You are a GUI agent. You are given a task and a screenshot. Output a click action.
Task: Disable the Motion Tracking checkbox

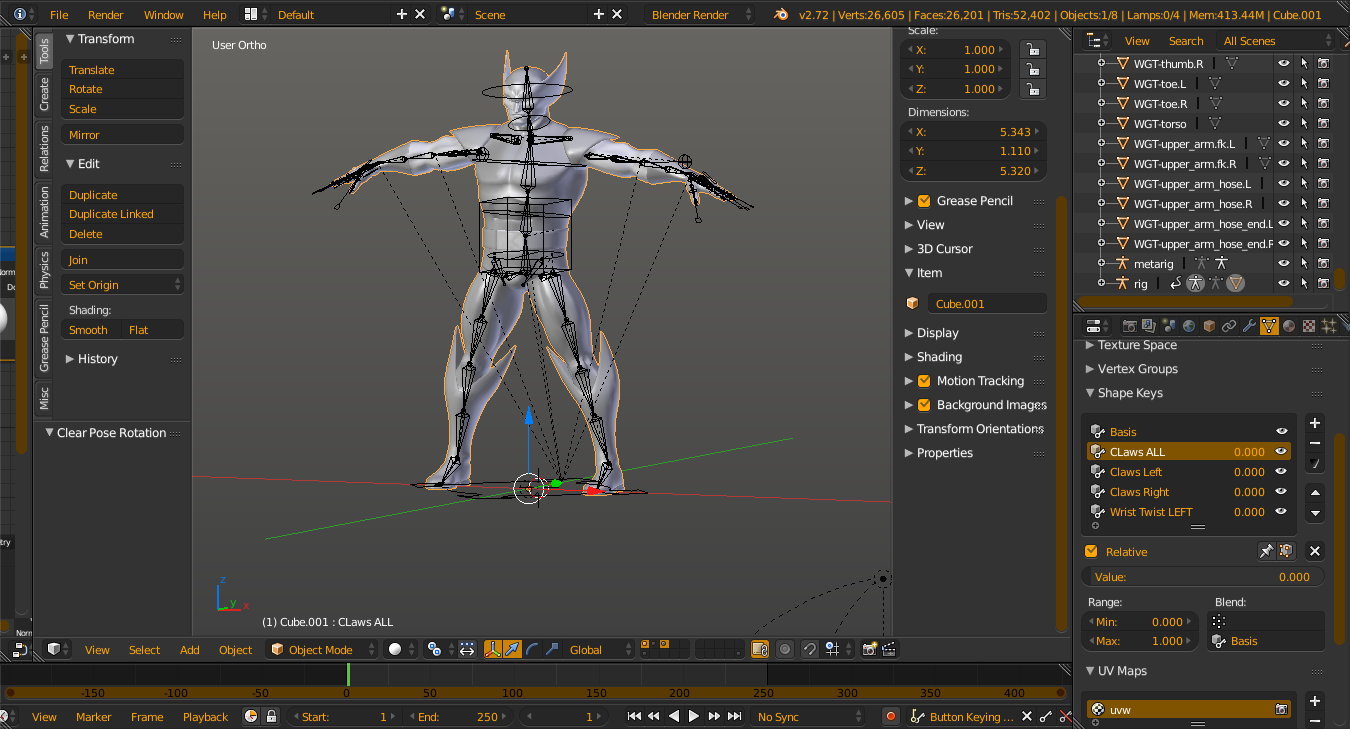pyautogui.click(x=924, y=381)
